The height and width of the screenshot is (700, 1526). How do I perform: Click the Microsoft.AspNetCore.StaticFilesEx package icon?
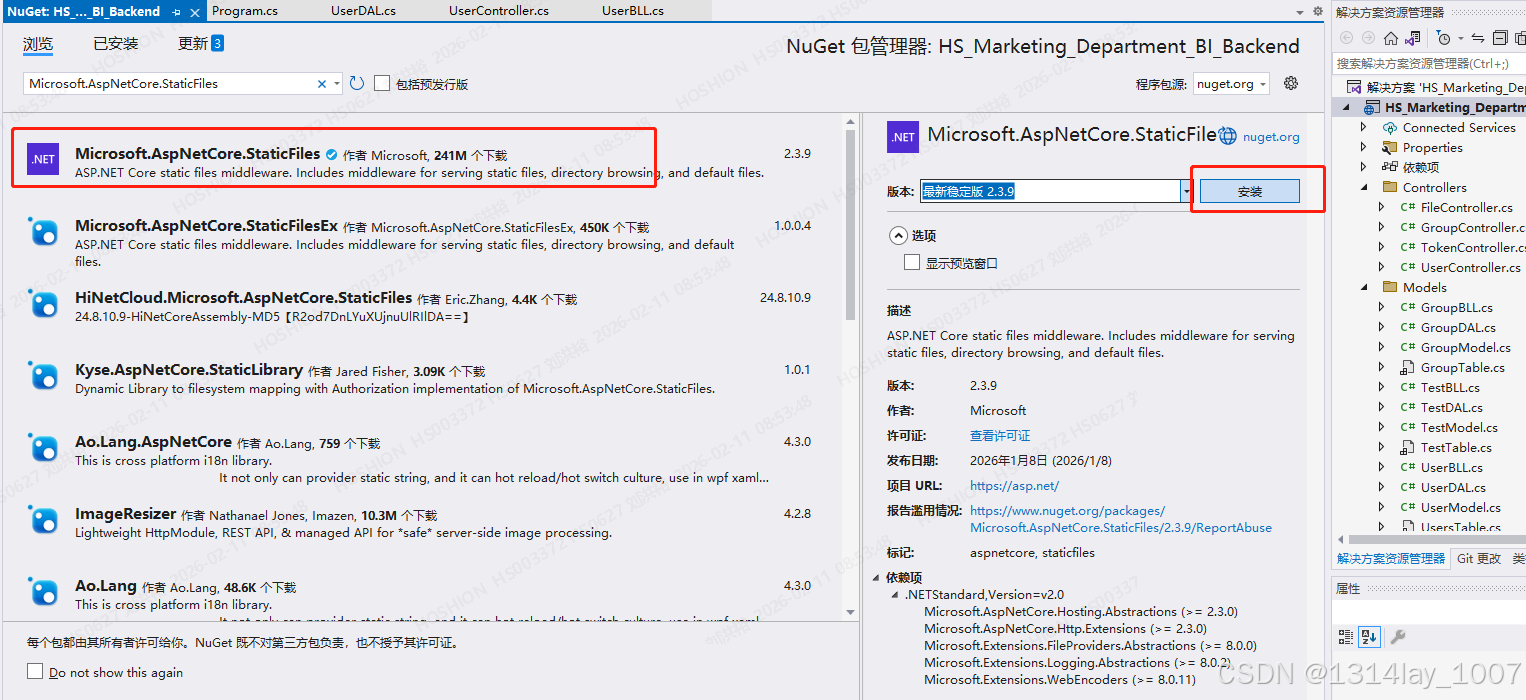[x=44, y=232]
